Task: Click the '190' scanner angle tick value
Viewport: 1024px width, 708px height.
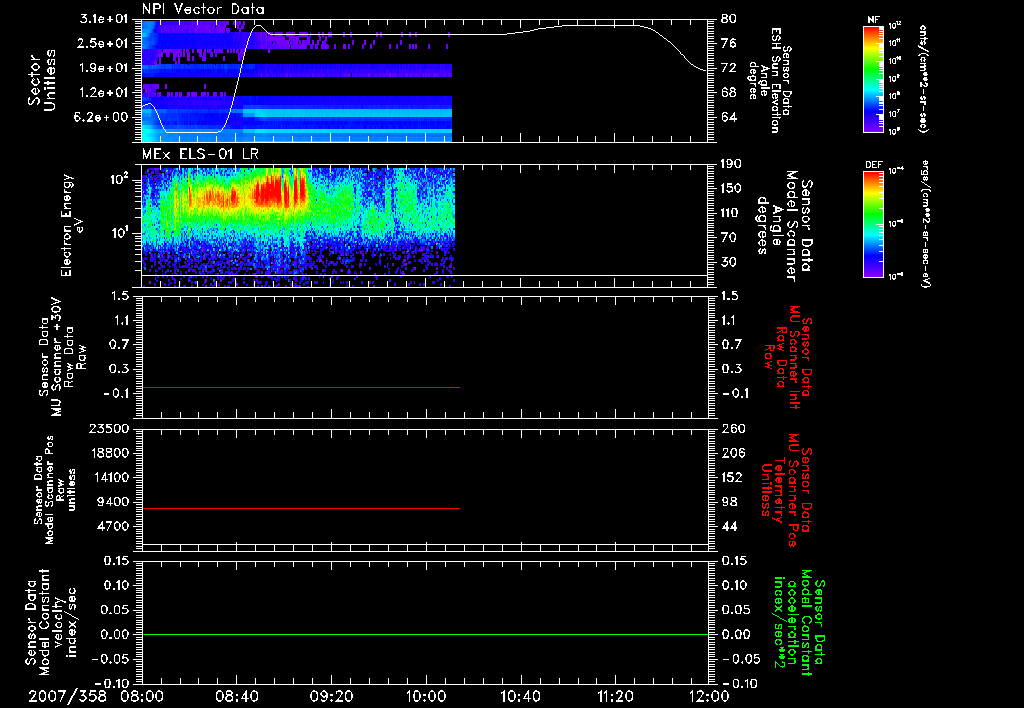Action: [x=733, y=164]
